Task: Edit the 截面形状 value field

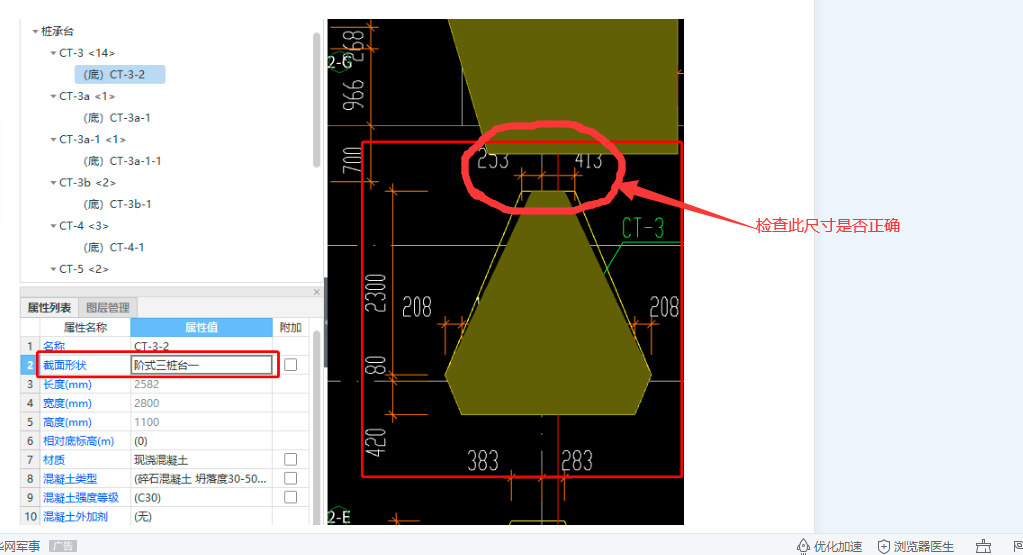Action: point(201,365)
